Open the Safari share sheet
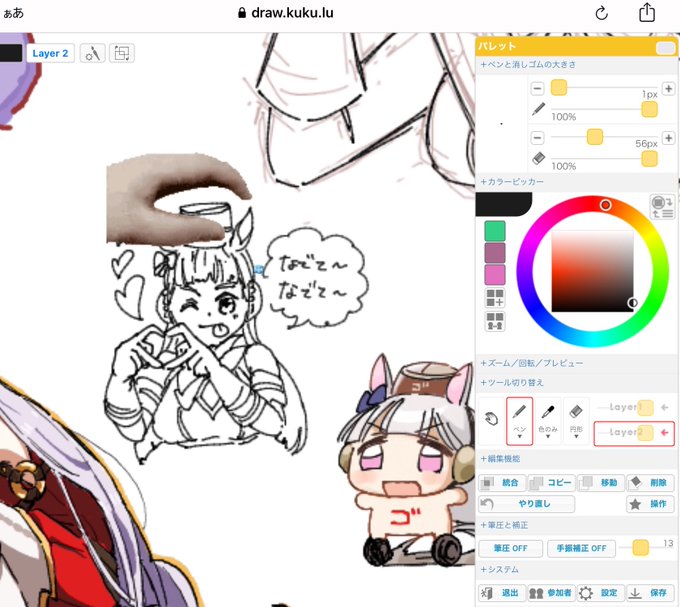 click(x=647, y=12)
